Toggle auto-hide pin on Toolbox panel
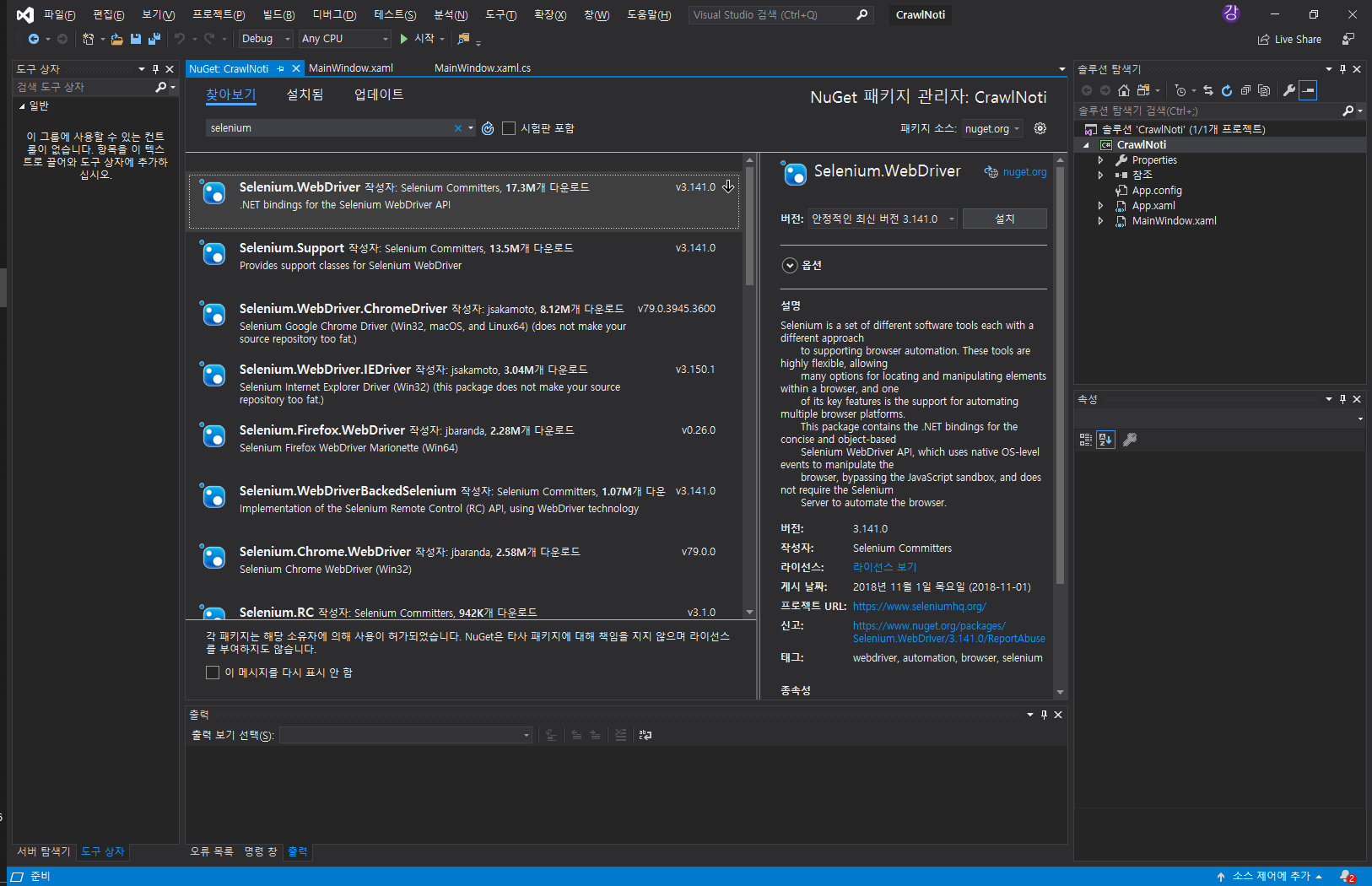The image size is (1372, 886). 155,69
